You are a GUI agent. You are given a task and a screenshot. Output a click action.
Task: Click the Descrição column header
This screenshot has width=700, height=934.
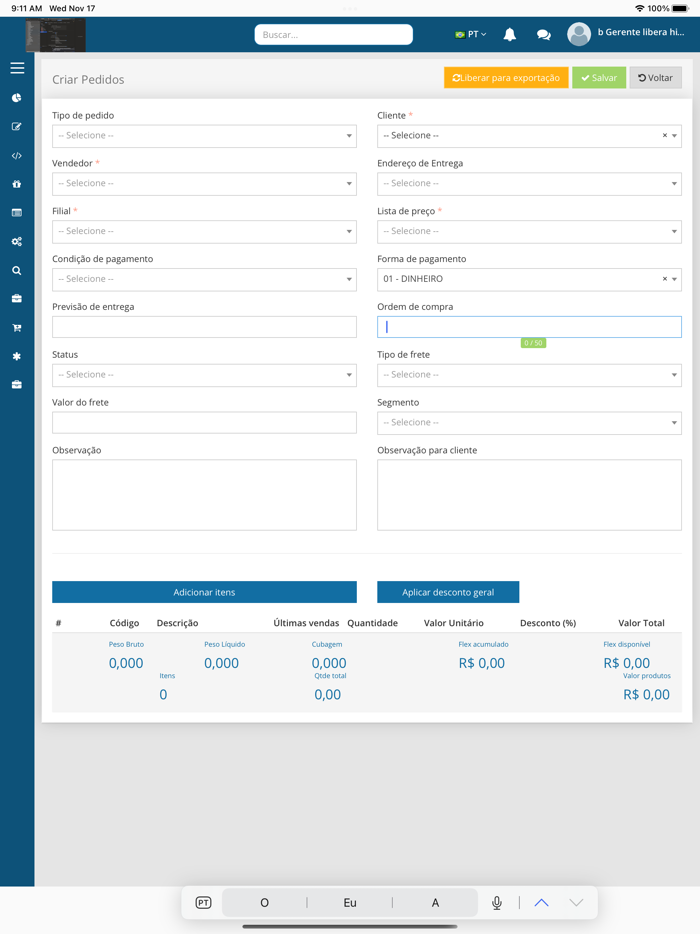click(x=178, y=623)
